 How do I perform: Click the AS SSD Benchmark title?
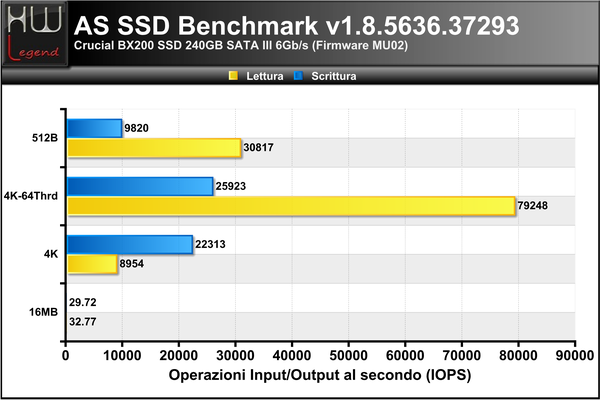tap(297, 26)
